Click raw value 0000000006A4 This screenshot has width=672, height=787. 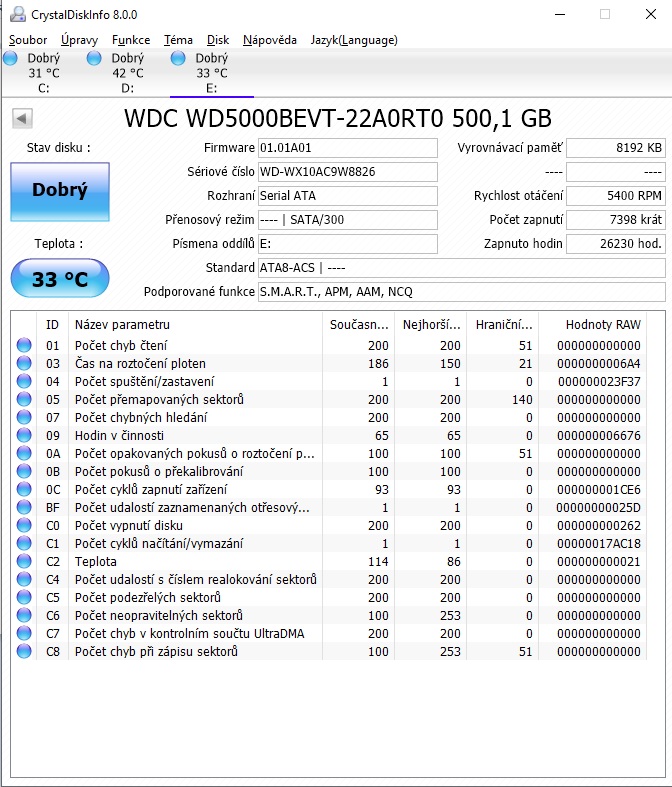coord(599,363)
